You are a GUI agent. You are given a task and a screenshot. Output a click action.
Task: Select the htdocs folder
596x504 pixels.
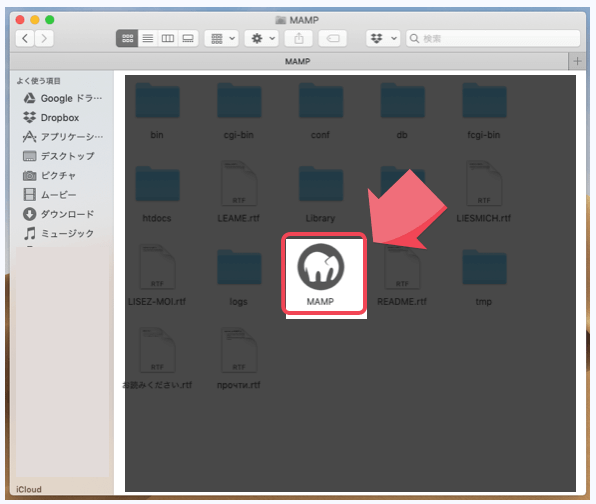tap(157, 194)
